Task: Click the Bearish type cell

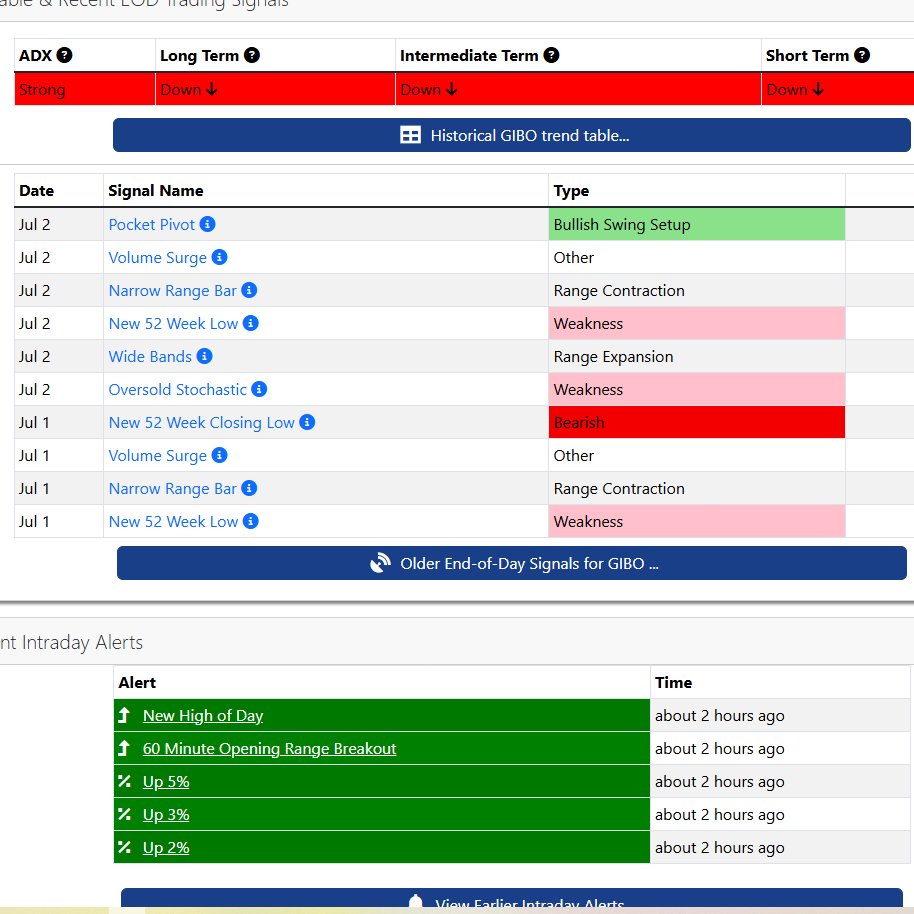Action: pyautogui.click(x=697, y=422)
